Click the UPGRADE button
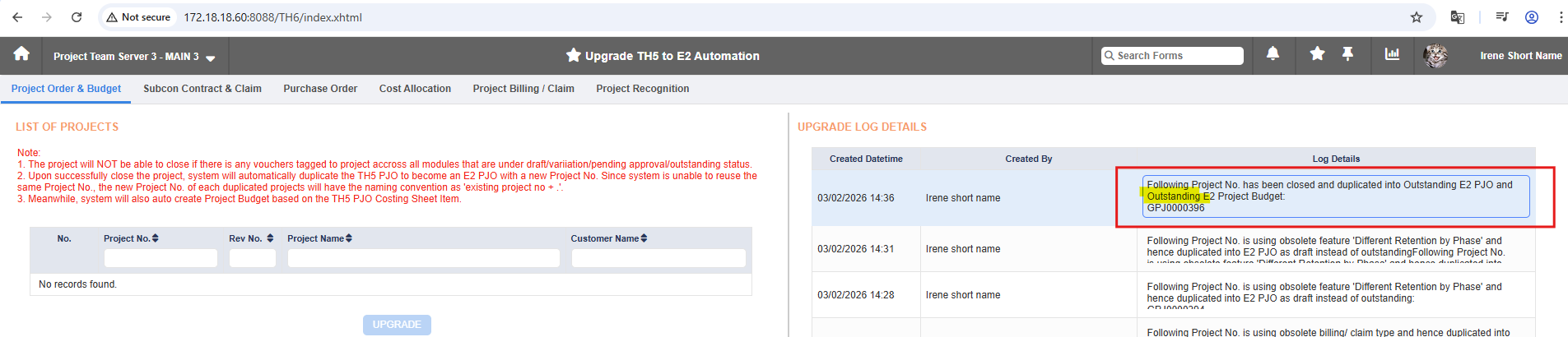 [397, 325]
